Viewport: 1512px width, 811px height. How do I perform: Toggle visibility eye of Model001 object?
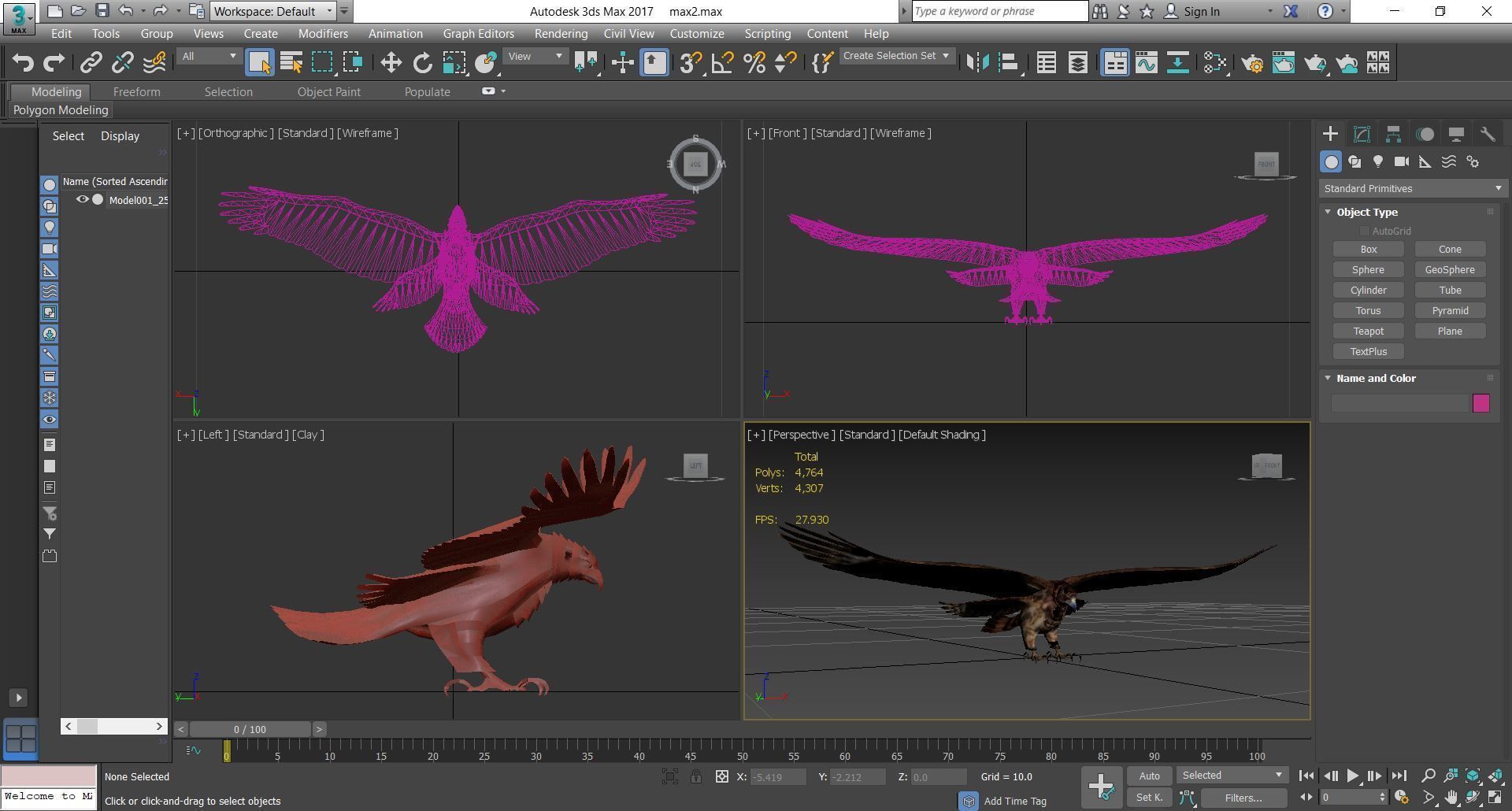pos(82,200)
